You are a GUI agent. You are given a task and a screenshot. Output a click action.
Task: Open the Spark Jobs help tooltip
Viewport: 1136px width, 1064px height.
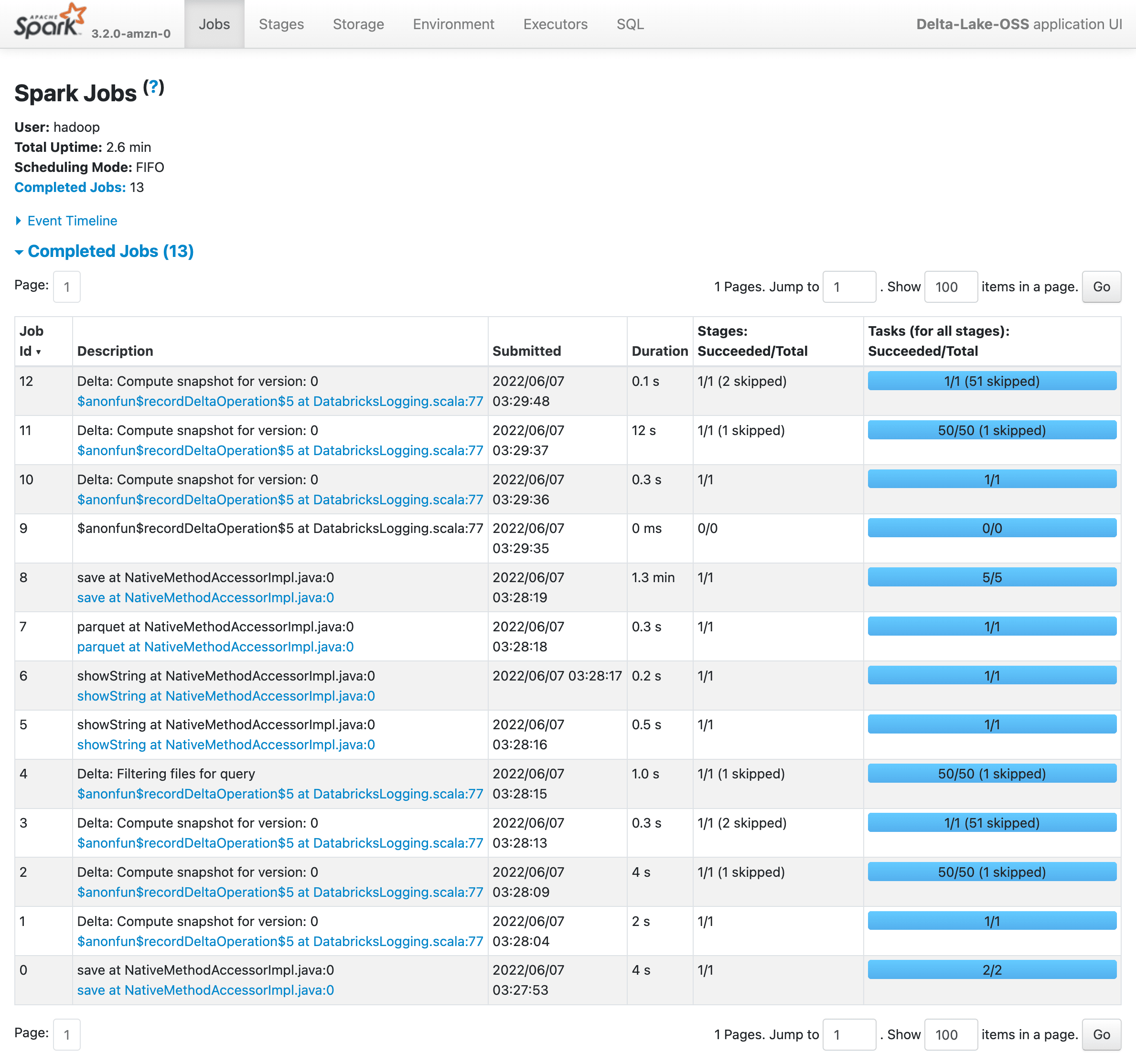pos(153,87)
